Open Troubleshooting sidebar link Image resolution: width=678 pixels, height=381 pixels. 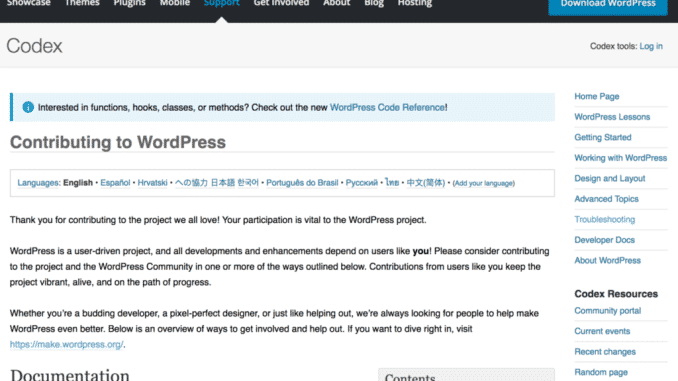pos(604,220)
